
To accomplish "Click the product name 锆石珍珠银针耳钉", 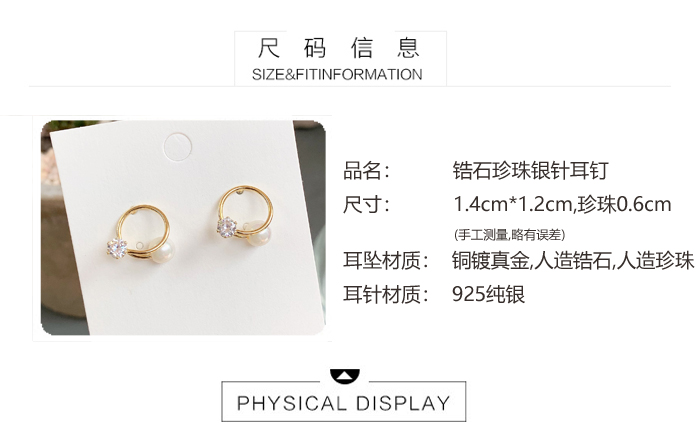I will (530, 170).
